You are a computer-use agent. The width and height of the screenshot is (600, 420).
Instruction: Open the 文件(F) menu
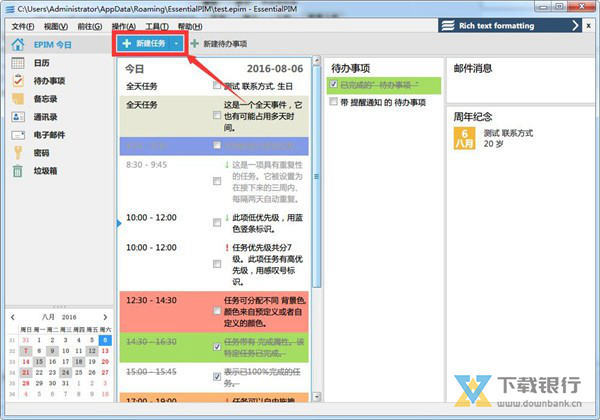point(22,25)
